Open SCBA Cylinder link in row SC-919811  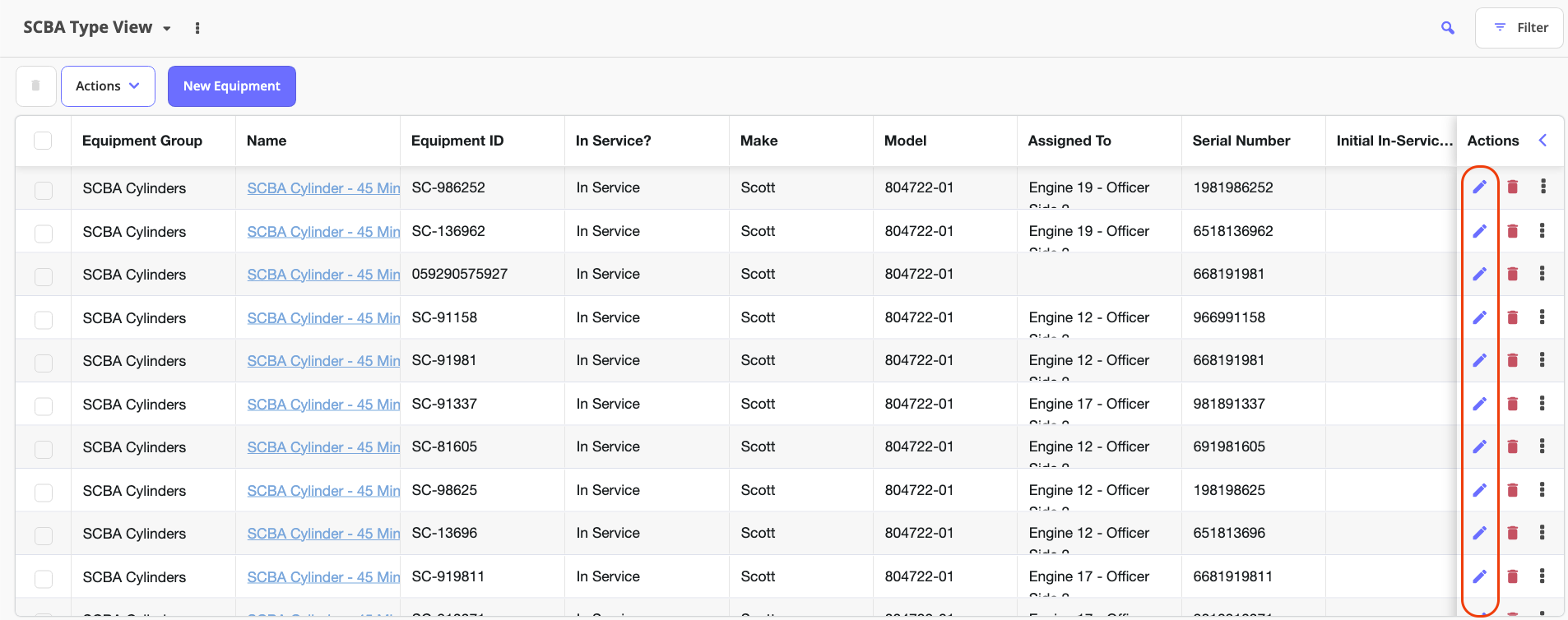click(323, 577)
